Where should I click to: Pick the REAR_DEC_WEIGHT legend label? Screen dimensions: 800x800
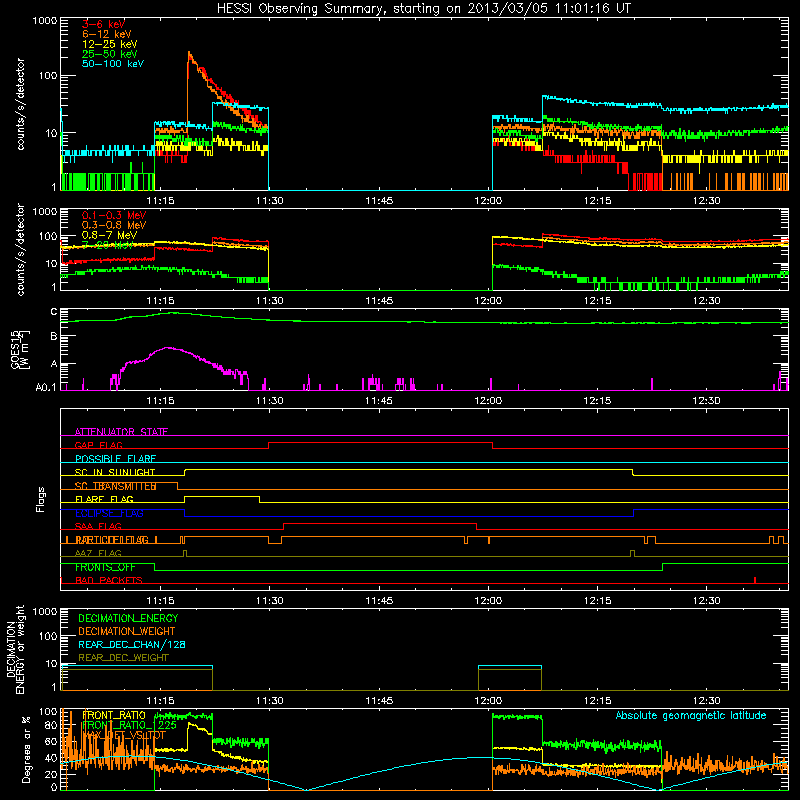[123, 658]
